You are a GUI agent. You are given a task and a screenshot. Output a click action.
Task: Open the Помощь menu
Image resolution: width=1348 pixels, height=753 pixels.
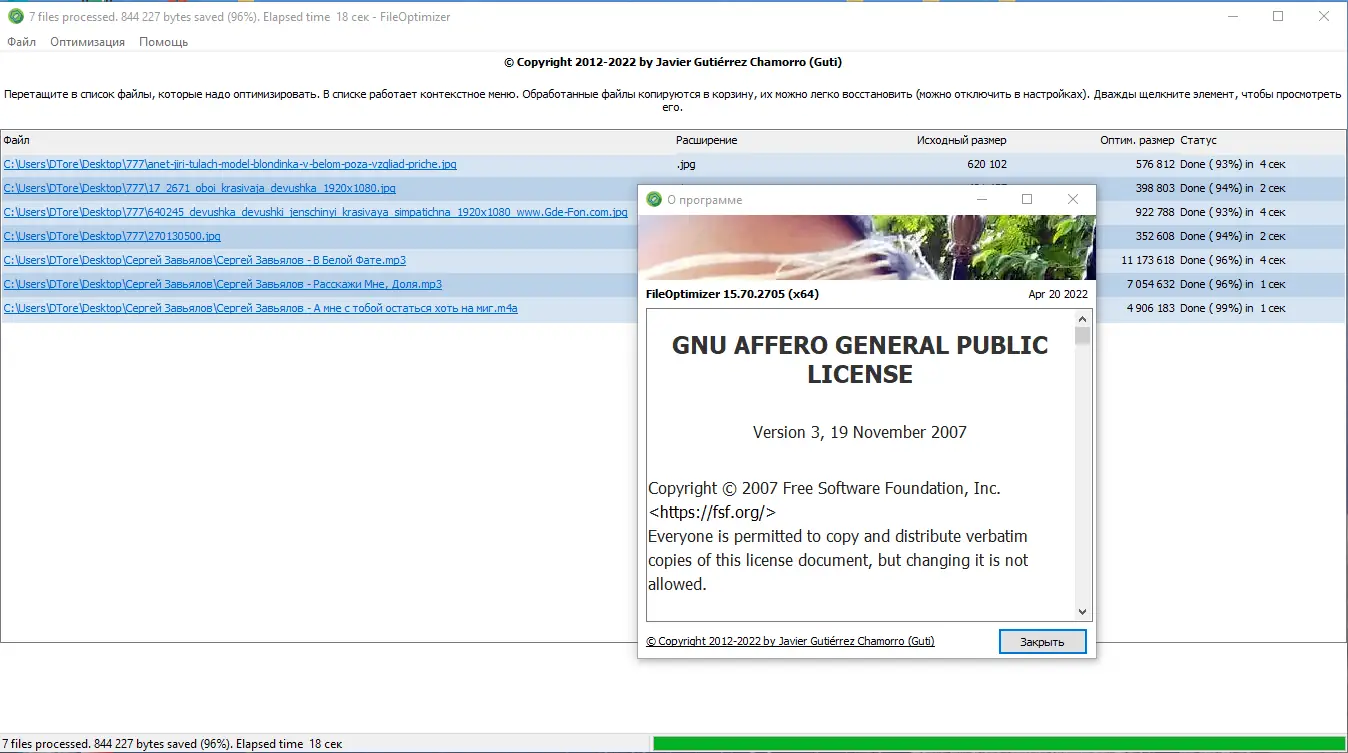(x=163, y=42)
